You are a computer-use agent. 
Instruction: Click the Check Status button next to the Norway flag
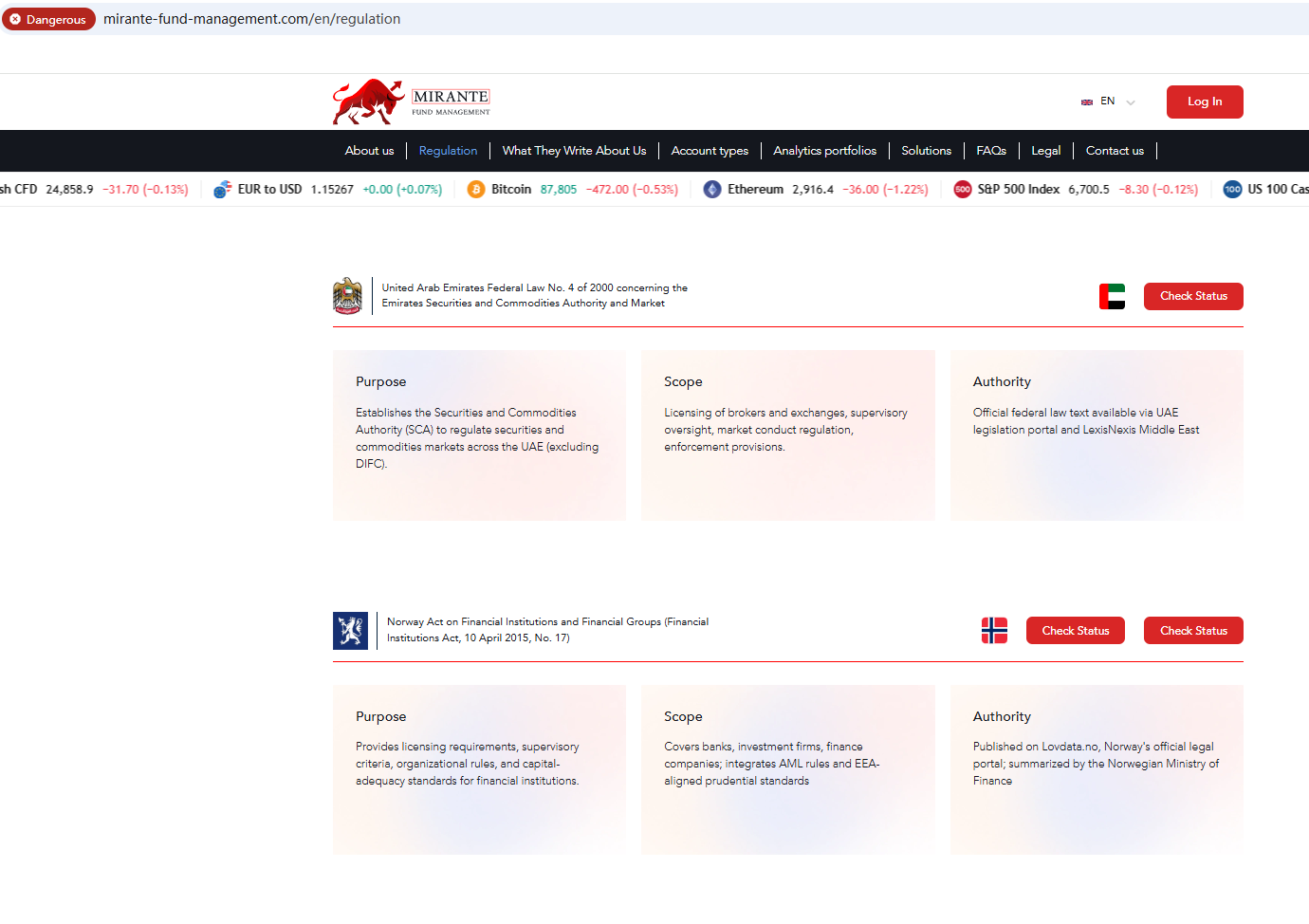(1076, 631)
